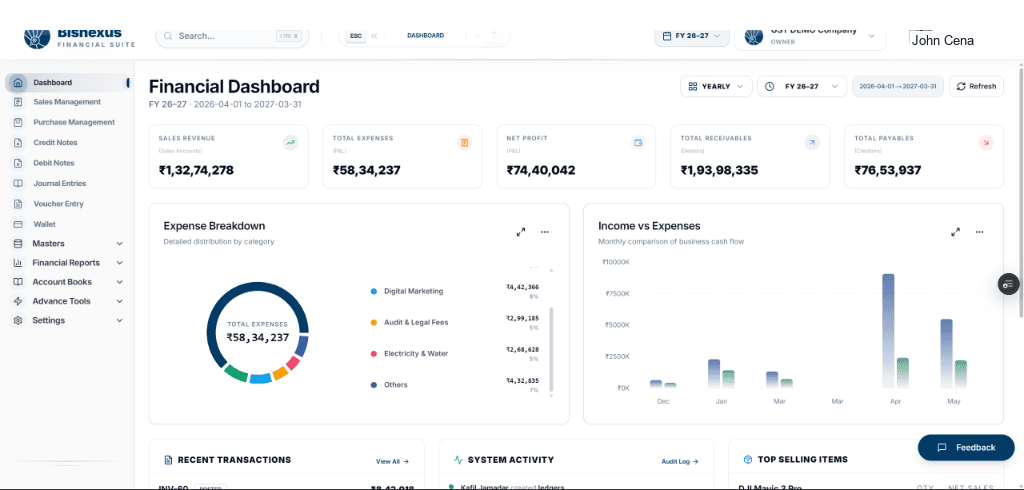Image resolution: width=1024 pixels, height=490 pixels.
Task: Click the Purchase Management sidebar icon
Action: point(18,122)
